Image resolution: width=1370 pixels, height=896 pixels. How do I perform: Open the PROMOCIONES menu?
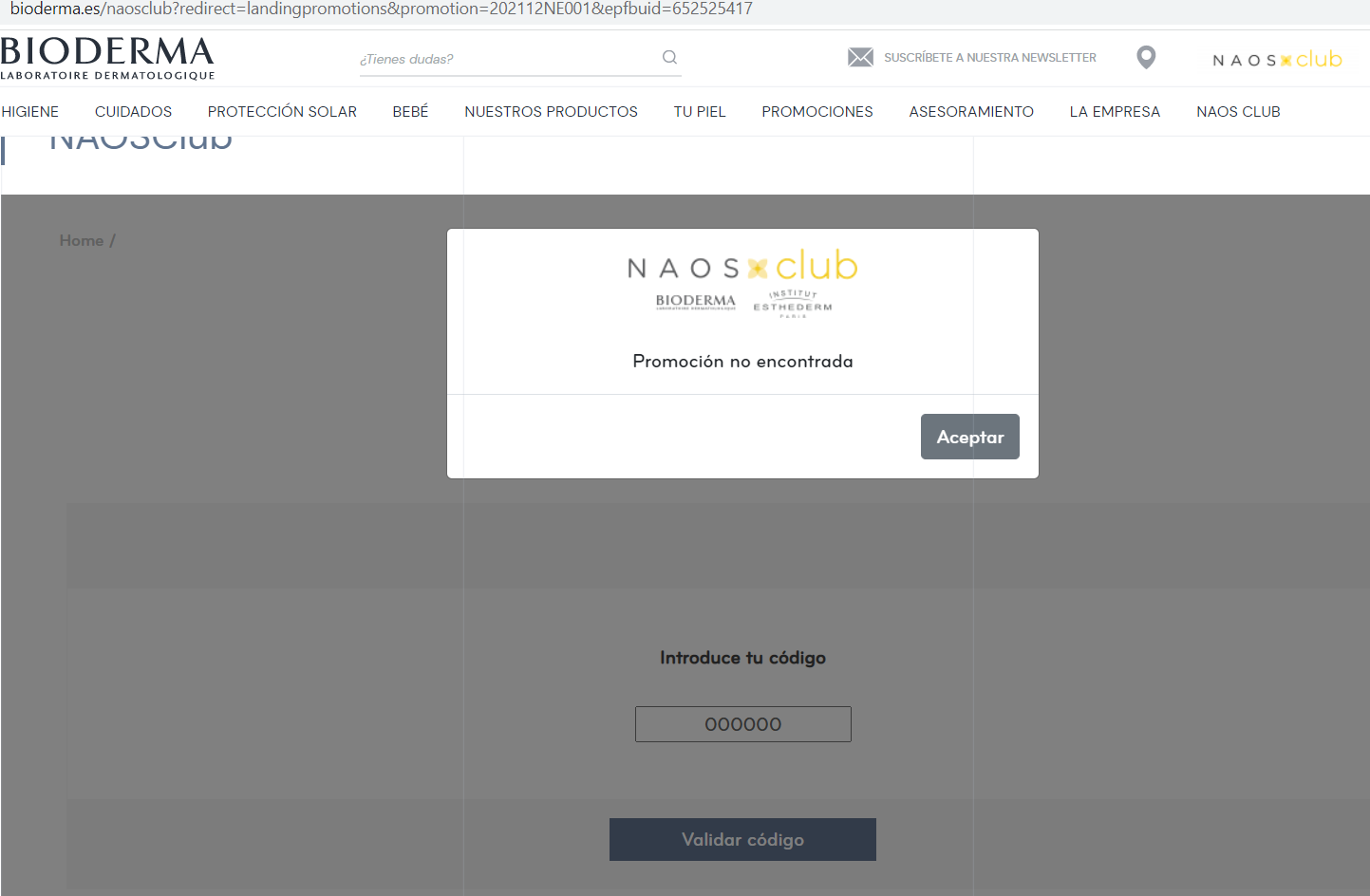coord(817,112)
